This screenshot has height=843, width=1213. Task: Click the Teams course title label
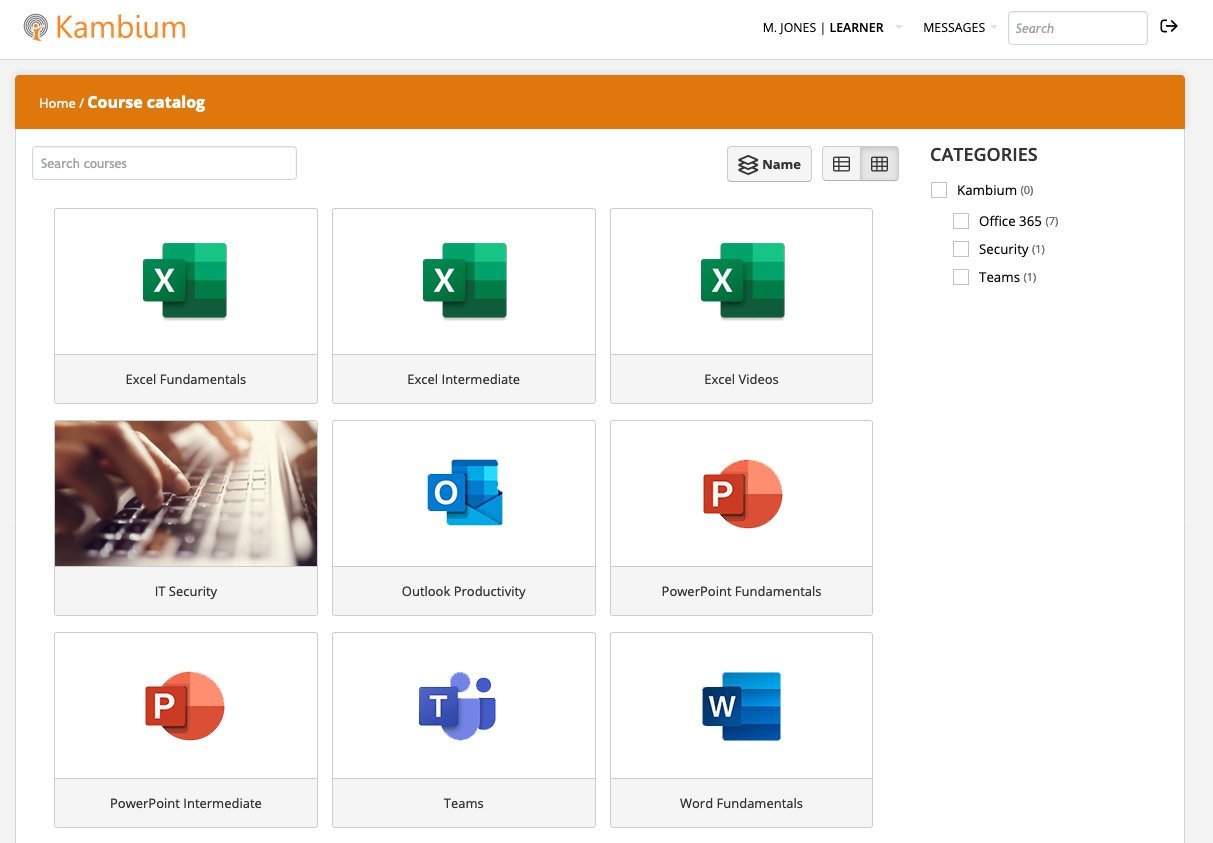click(464, 803)
